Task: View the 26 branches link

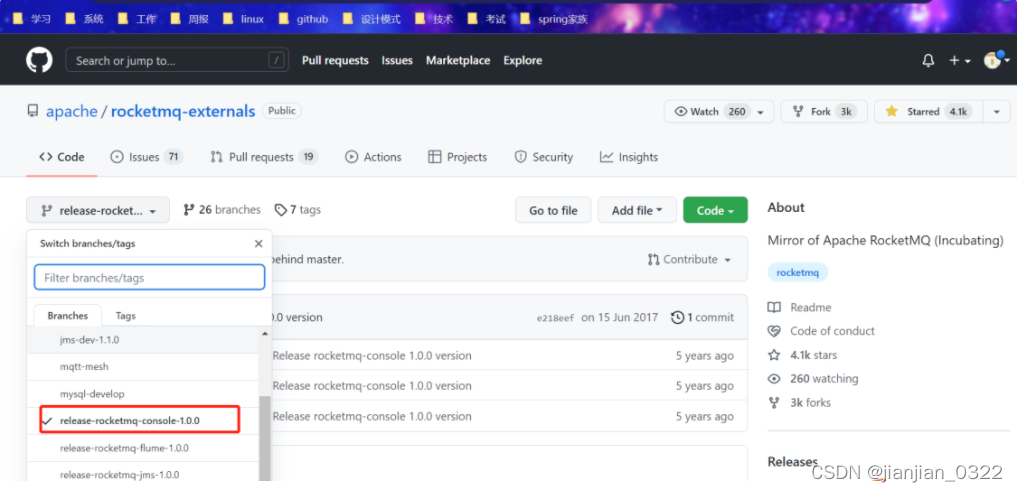Action: [222, 210]
